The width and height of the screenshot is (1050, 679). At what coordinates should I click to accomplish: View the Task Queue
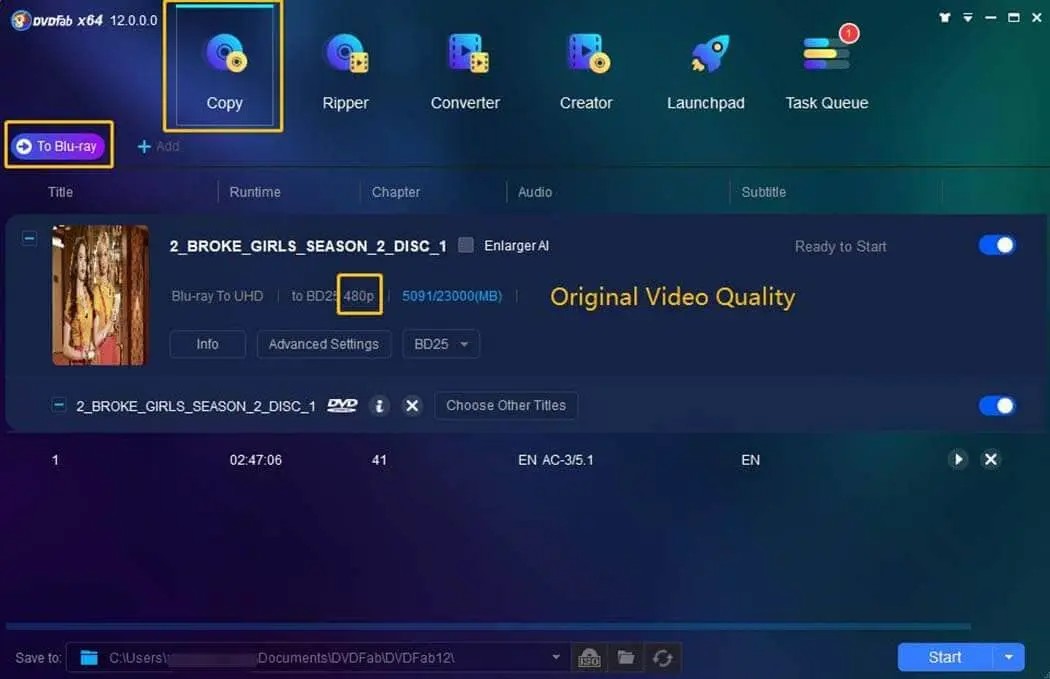[827, 72]
